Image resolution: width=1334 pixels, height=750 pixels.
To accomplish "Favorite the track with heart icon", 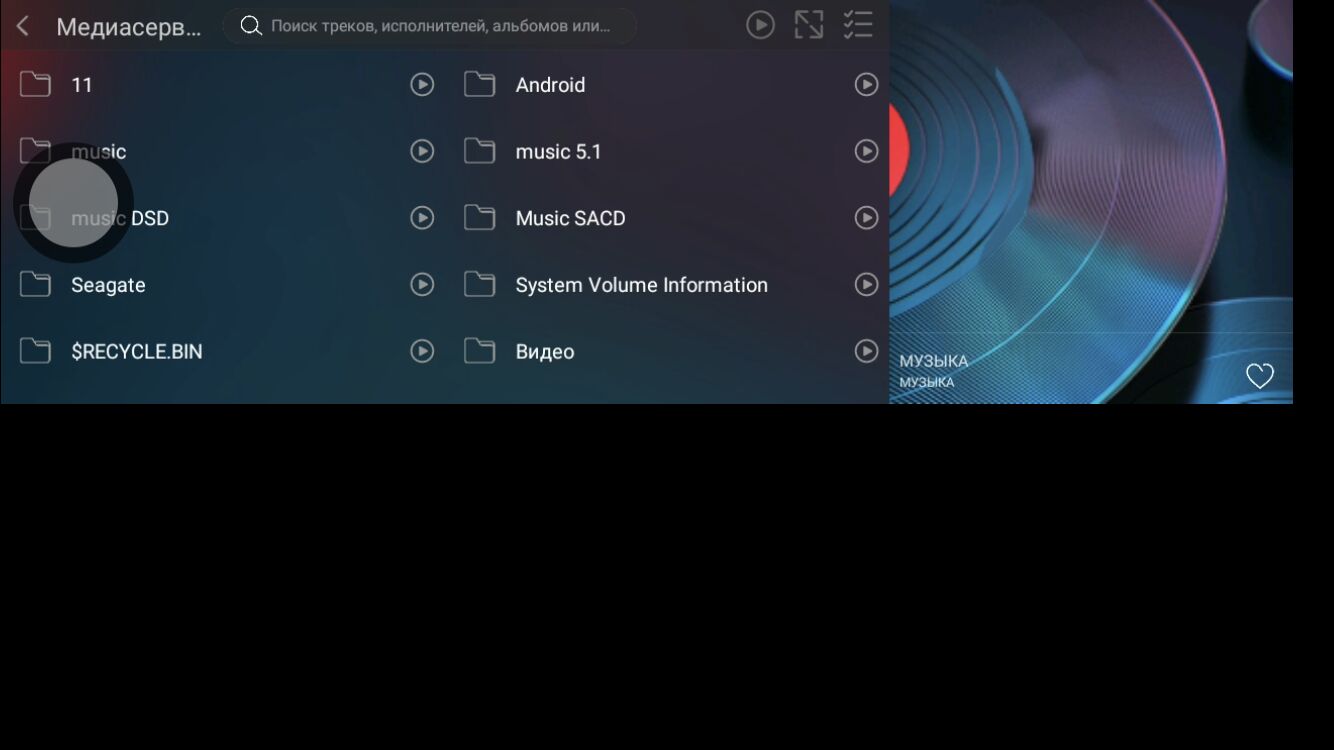I will pyautogui.click(x=1259, y=376).
